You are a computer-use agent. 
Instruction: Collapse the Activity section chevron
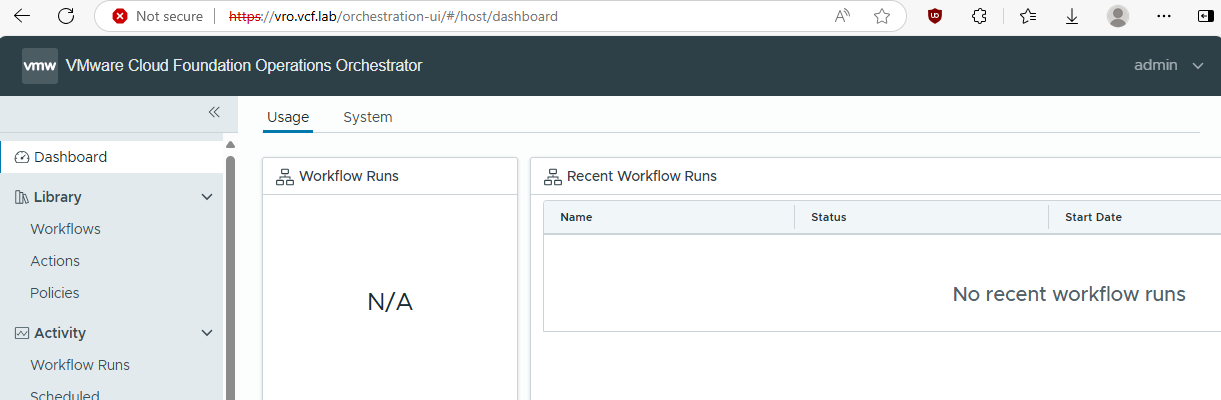[x=207, y=333]
